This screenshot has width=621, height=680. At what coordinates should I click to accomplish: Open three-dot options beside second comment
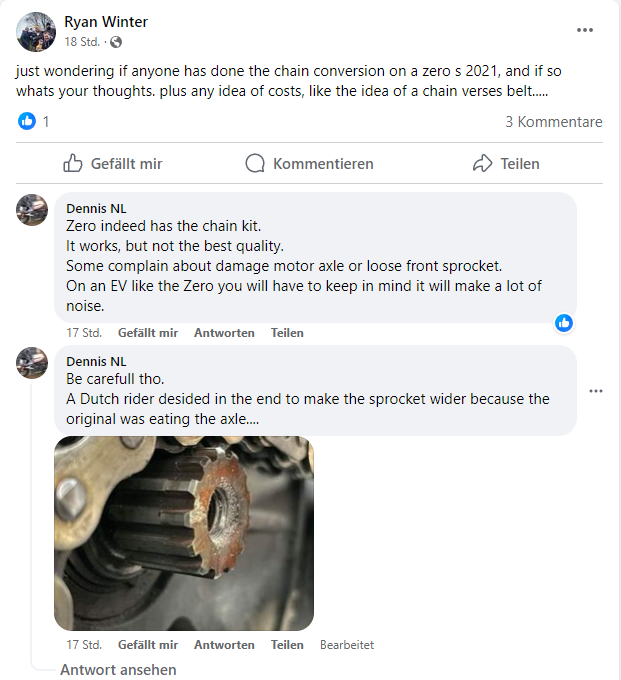tap(596, 391)
